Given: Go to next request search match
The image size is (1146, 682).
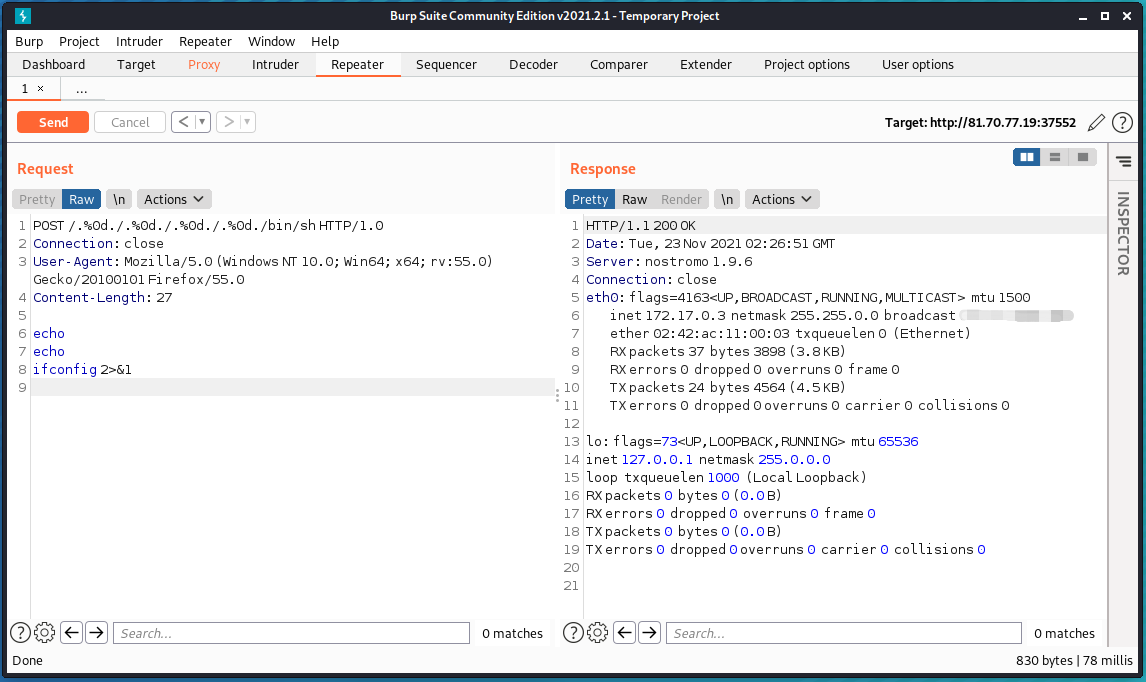Looking at the screenshot, I should (96, 632).
